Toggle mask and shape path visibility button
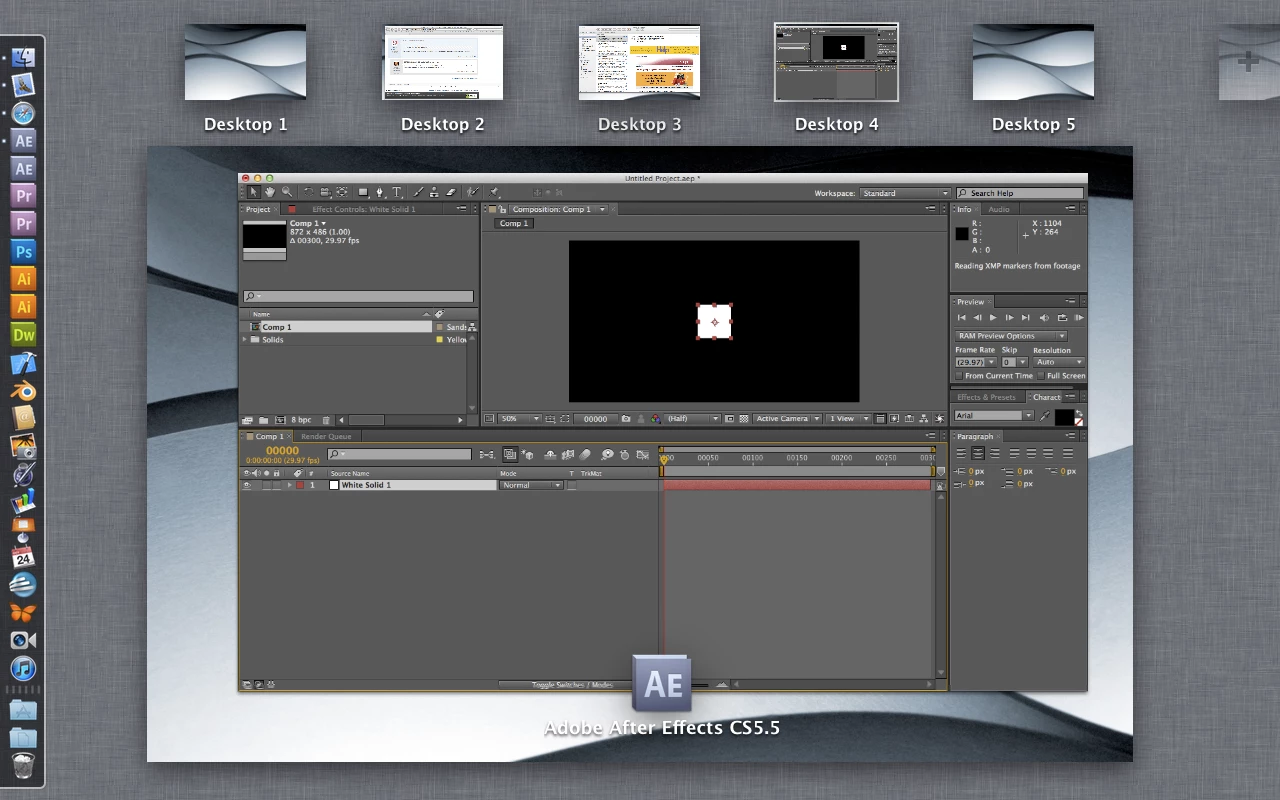 565,419
